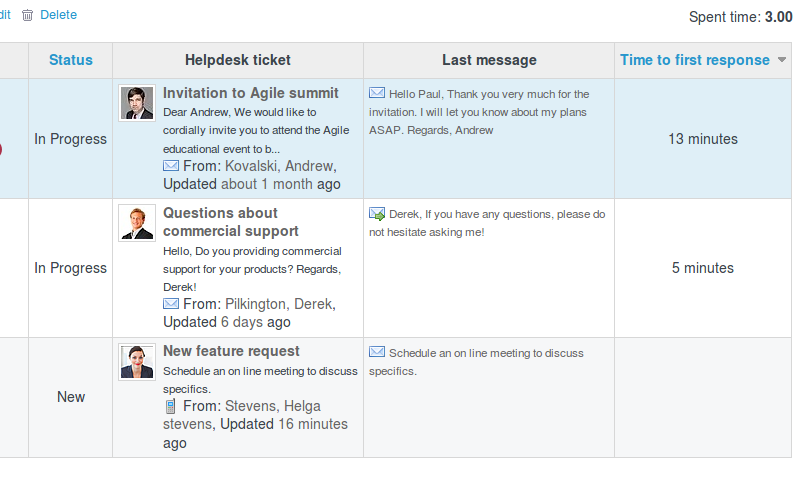
Task: Click the envelope icon before From: Kovalski, Andrew
Action: pos(171,166)
